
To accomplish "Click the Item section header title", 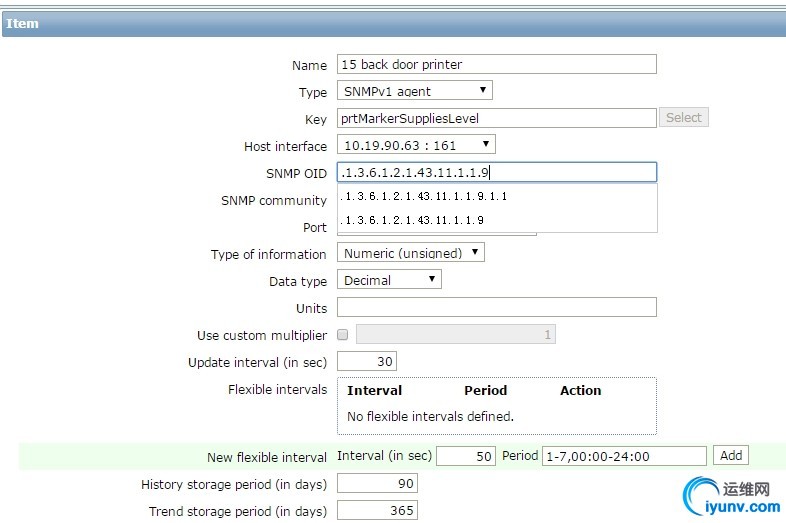I will coord(22,24).
